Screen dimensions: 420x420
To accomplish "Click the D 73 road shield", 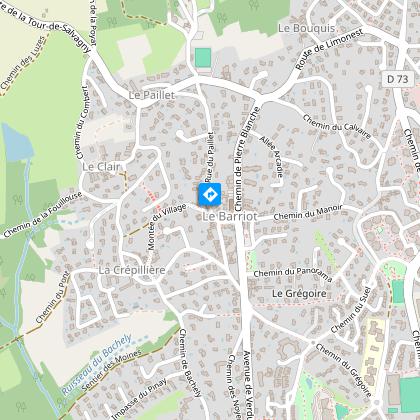I will pos(398,79).
